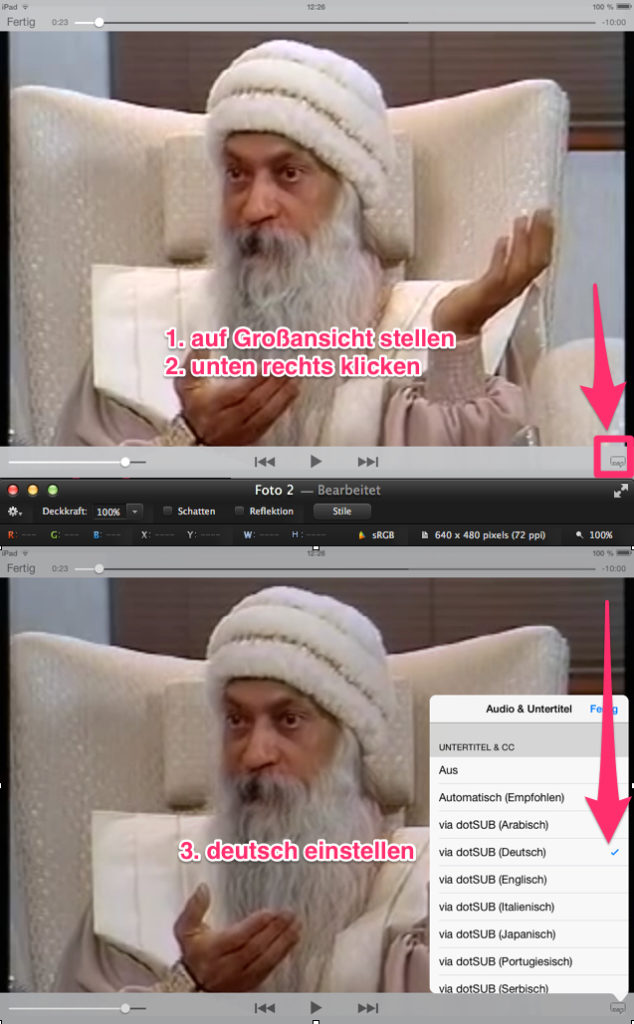Click the previous track button in lower player
634x1024 pixels.
264,1008
